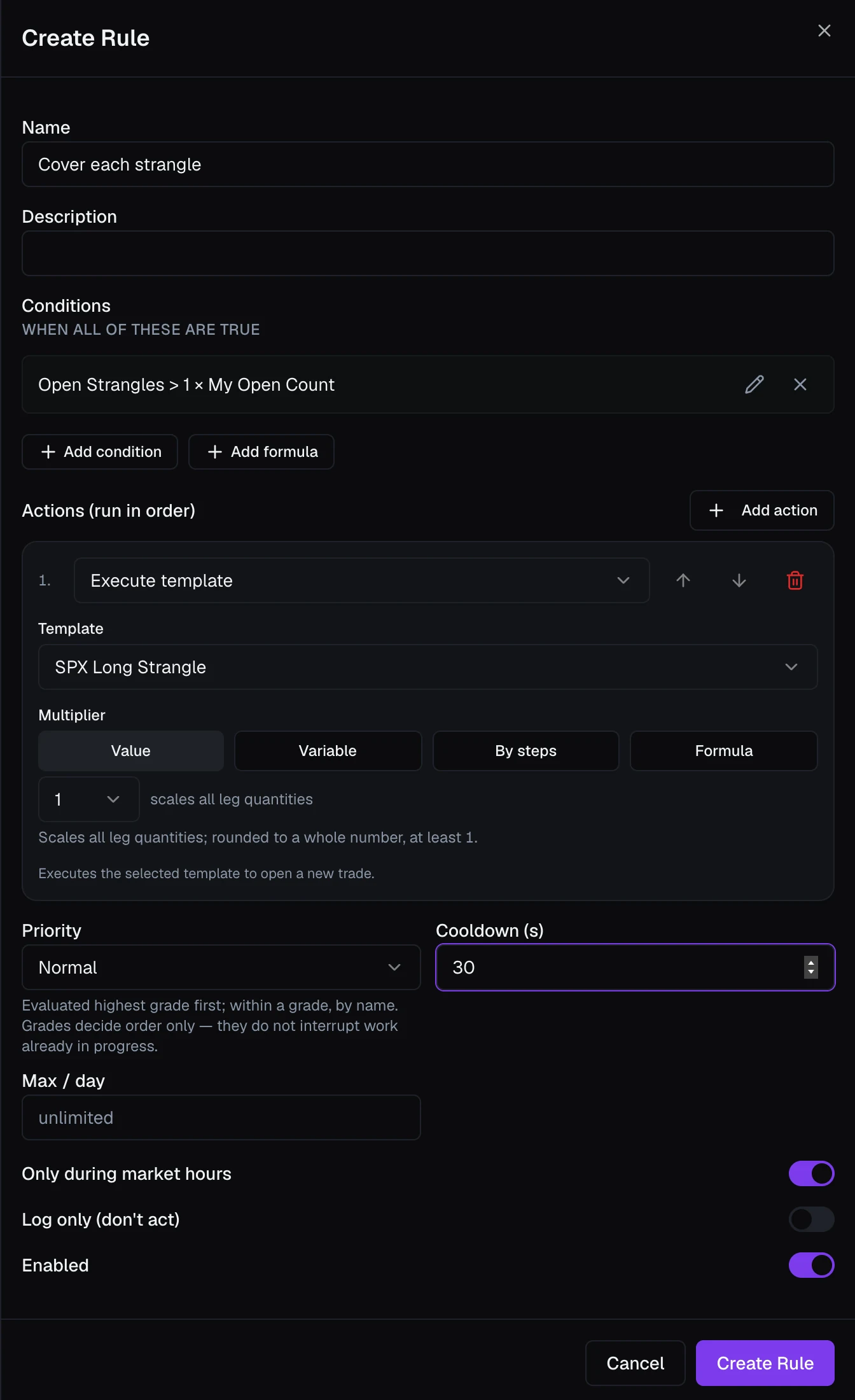
Task: Select the Value multiplier tab
Action: (131, 751)
